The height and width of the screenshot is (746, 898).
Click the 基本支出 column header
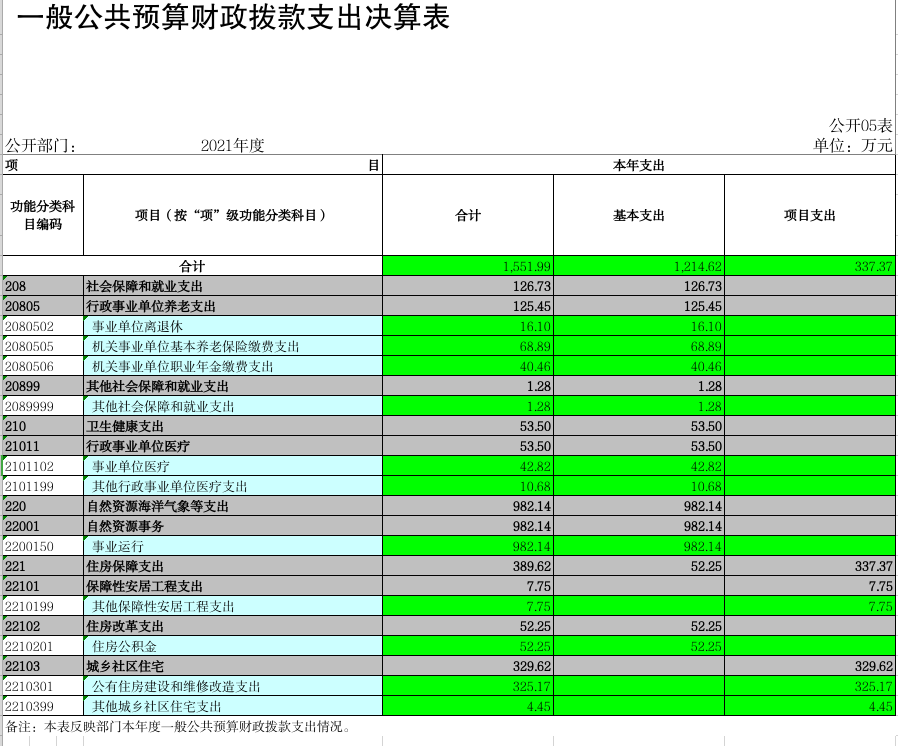pos(639,215)
